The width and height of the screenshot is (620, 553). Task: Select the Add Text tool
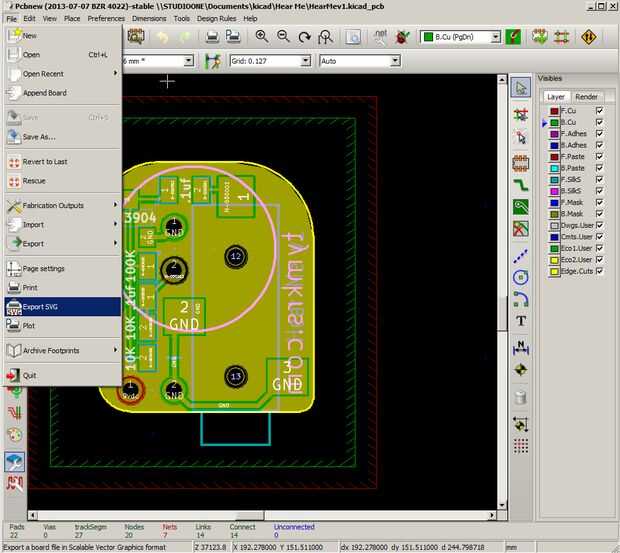pyautogui.click(x=520, y=321)
